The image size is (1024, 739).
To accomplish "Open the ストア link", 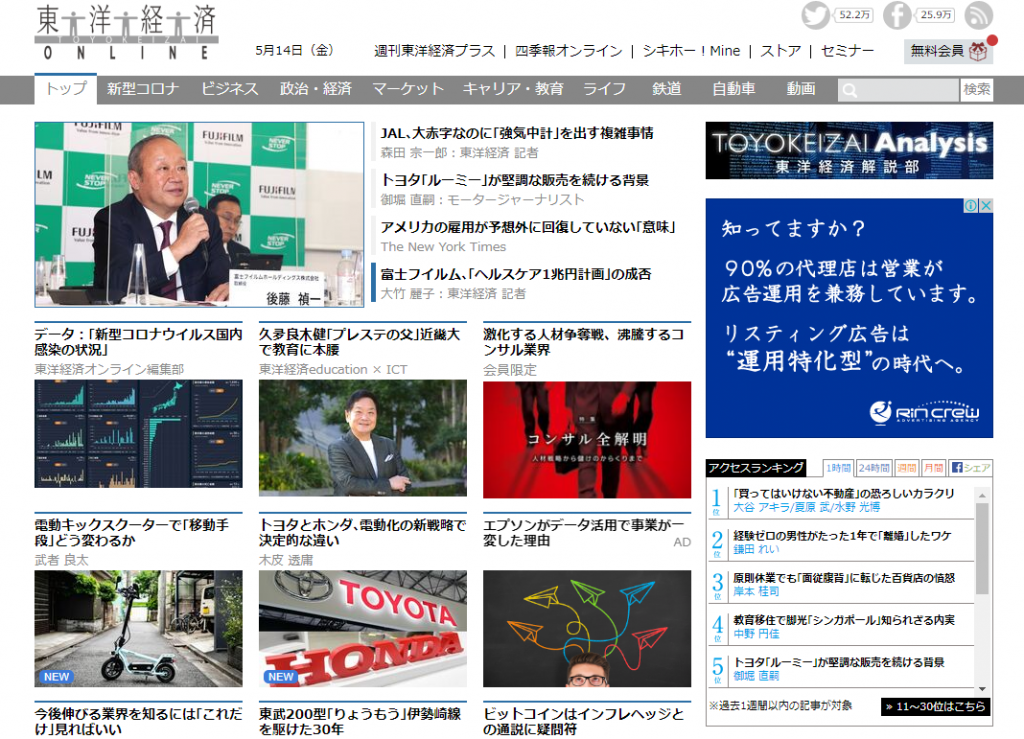I will (780, 51).
